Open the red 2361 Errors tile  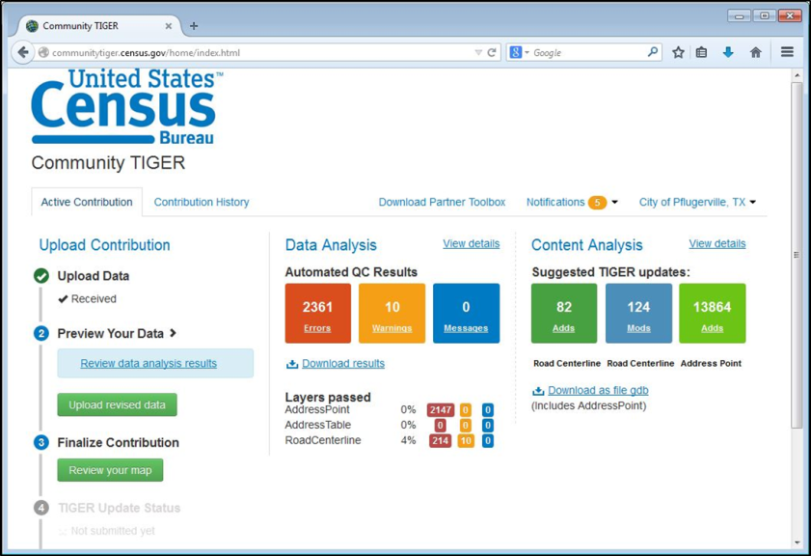click(318, 313)
